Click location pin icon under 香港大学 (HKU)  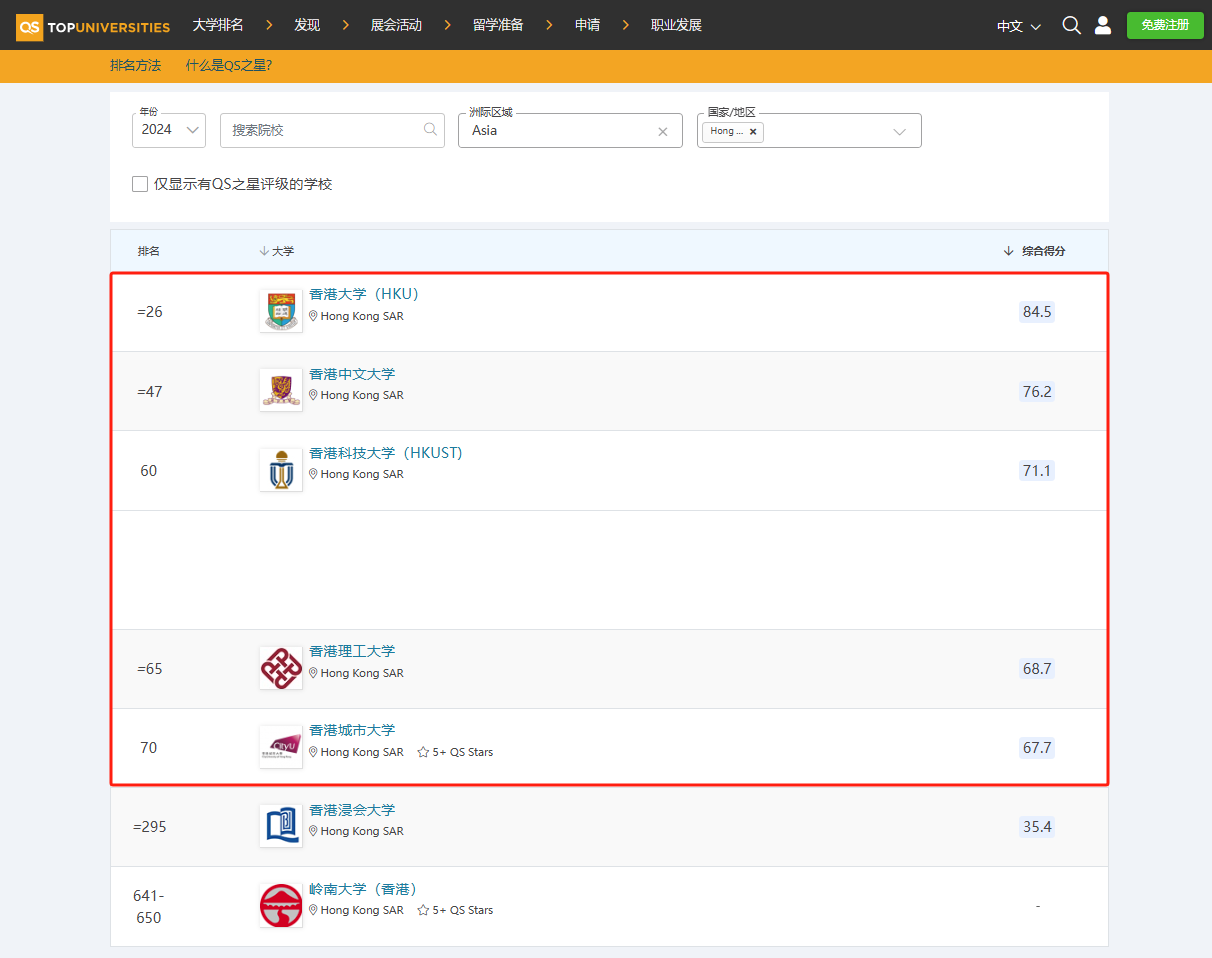pos(313,316)
